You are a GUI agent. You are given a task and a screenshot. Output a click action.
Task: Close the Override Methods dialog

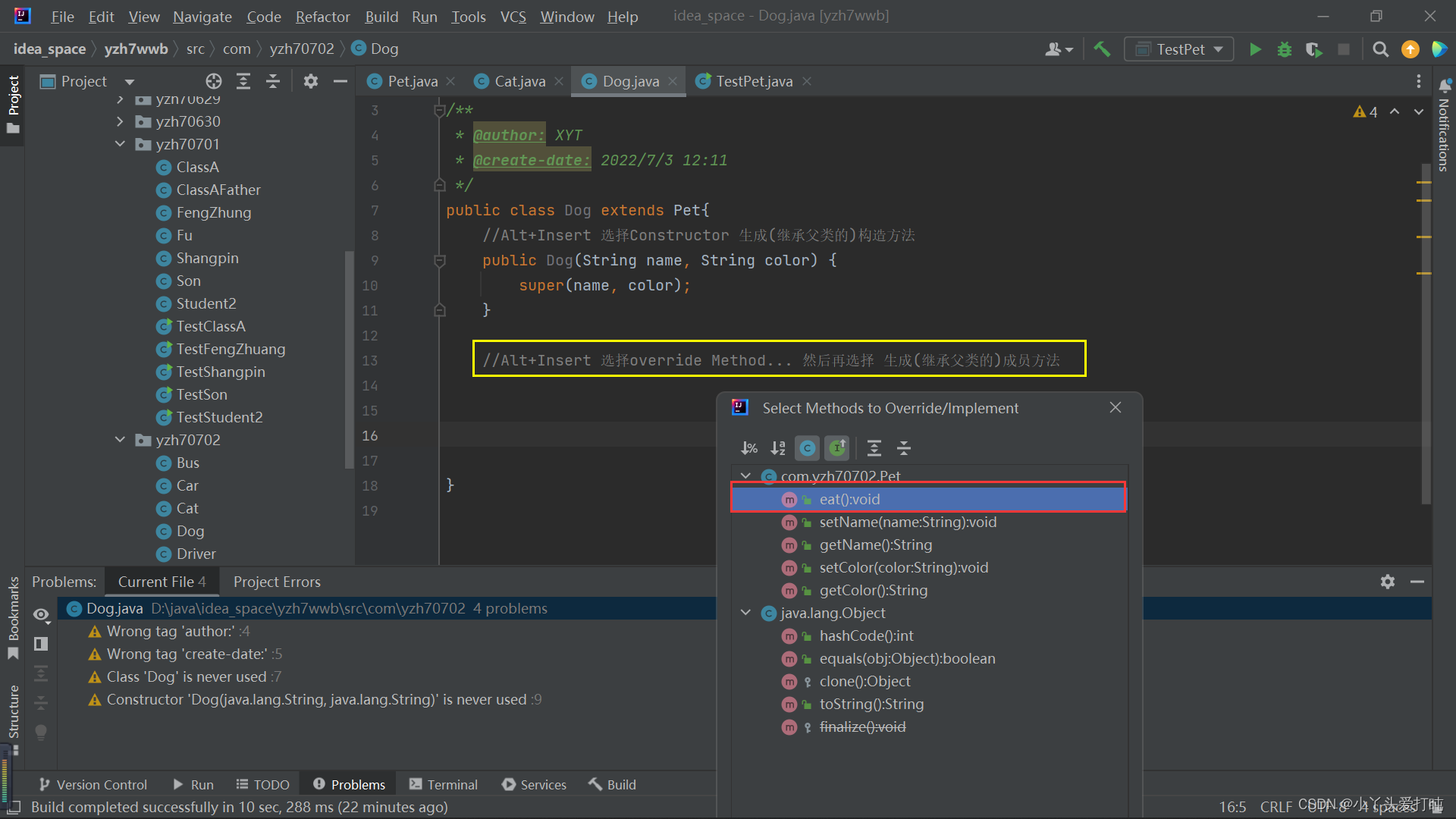tap(1116, 407)
